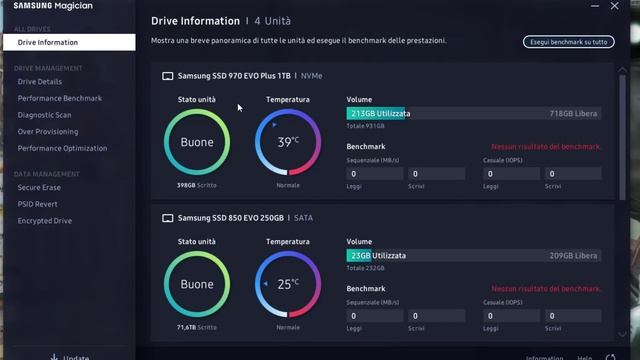The image size is (640, 360).
Task: Click 970 EVO Casuale Scrivi value field
Action: [x=573, y=174]
